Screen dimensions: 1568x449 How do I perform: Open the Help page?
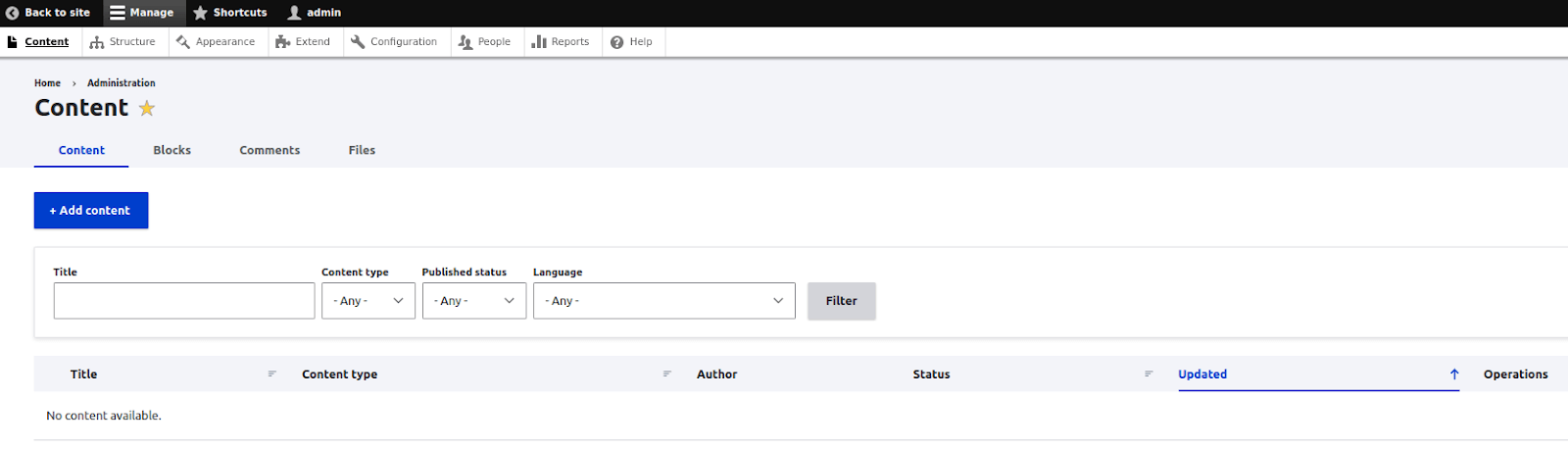[x=631, y=42]
